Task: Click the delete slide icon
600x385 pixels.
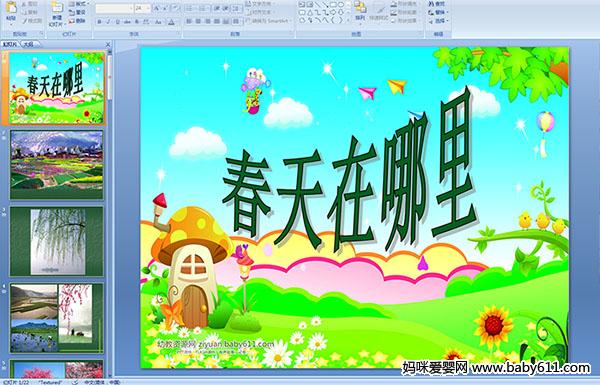Action: click(77, 21)
